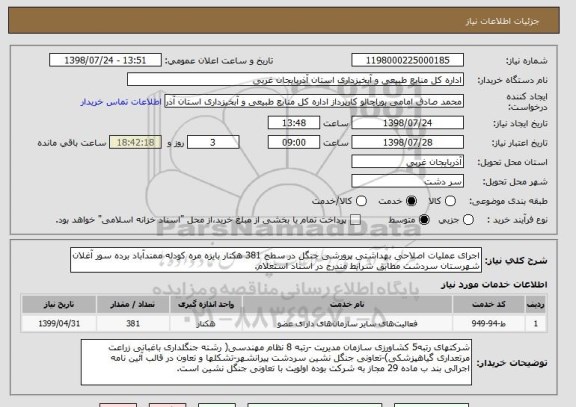Click the تاریخ ایجاد نیاز date field 1398/07/24
Viewport: 576px width, 407px height.
click(x=407, y=123)
